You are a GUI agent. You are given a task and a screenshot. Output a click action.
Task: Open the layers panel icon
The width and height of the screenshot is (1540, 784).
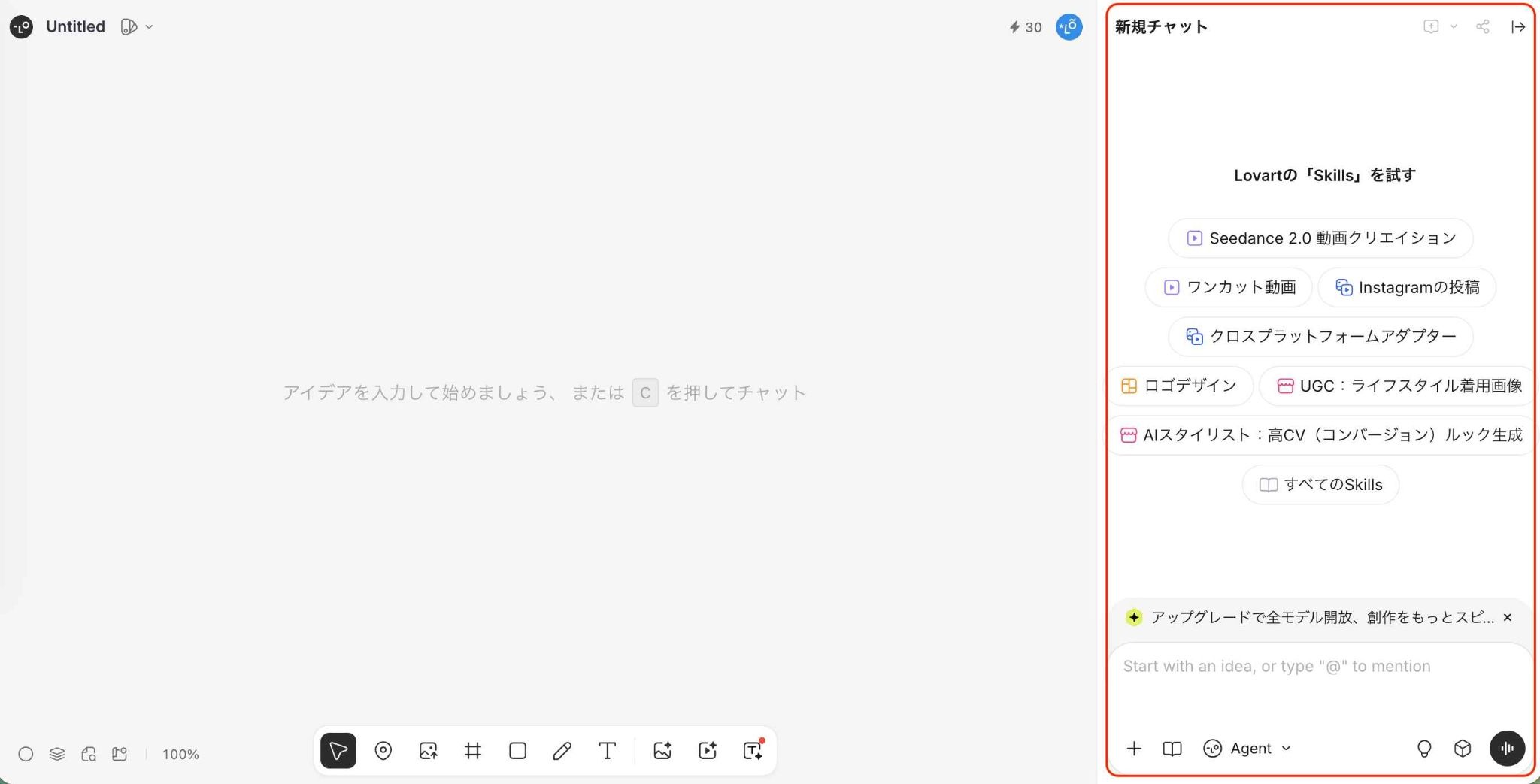click(x=57, y=754)
